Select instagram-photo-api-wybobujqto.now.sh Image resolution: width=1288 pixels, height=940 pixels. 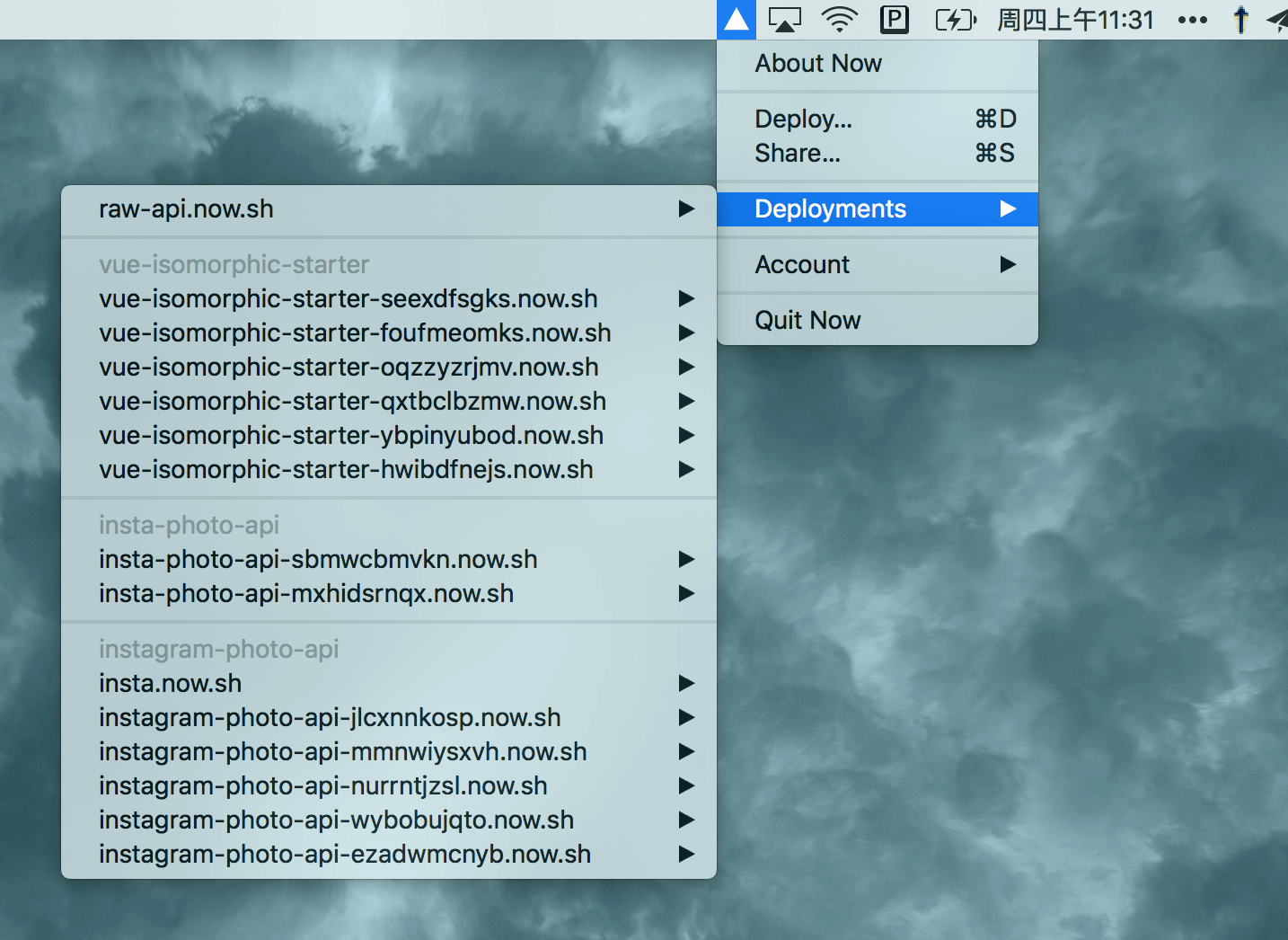point(389,820)
